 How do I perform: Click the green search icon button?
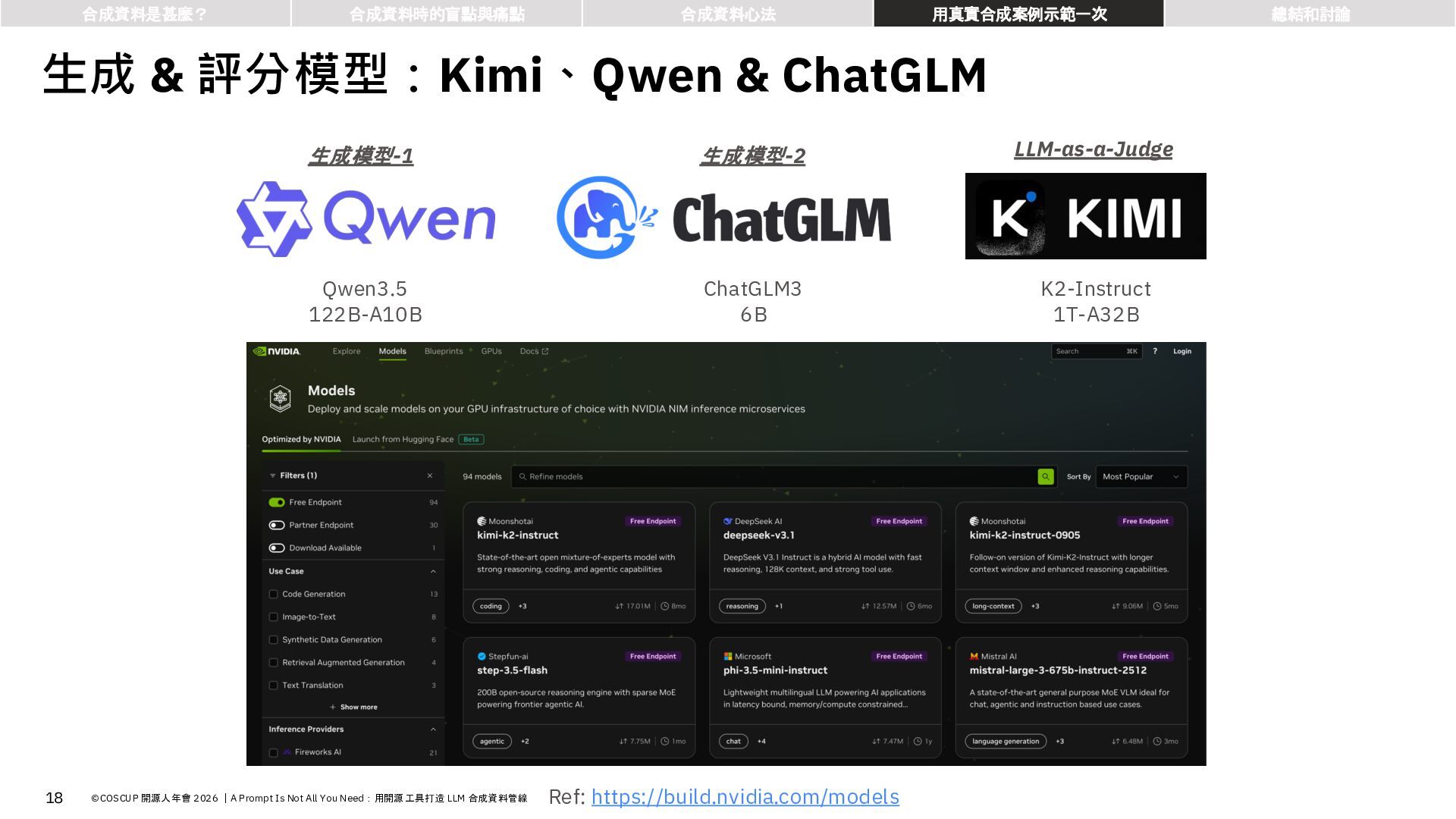[x=1046, y=476]
